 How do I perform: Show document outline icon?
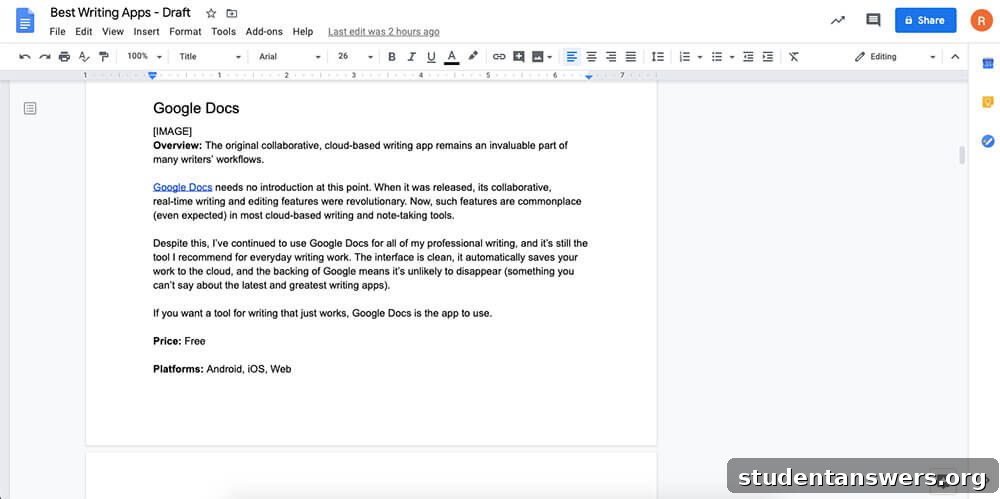[x=30, y=108]
